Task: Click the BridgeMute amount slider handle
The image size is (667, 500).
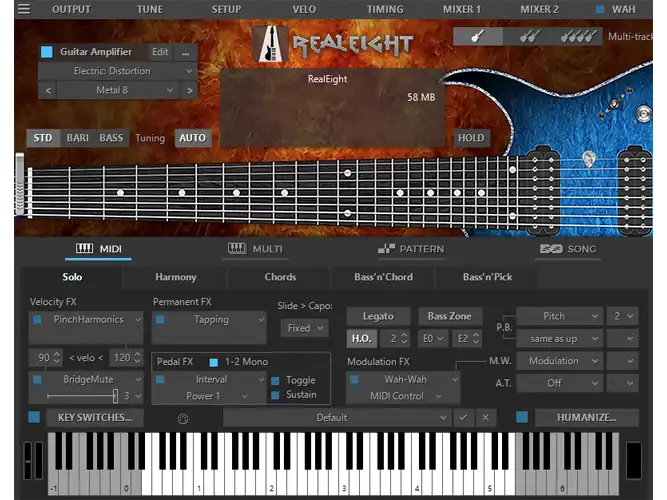Action: [x=115, y=396]
